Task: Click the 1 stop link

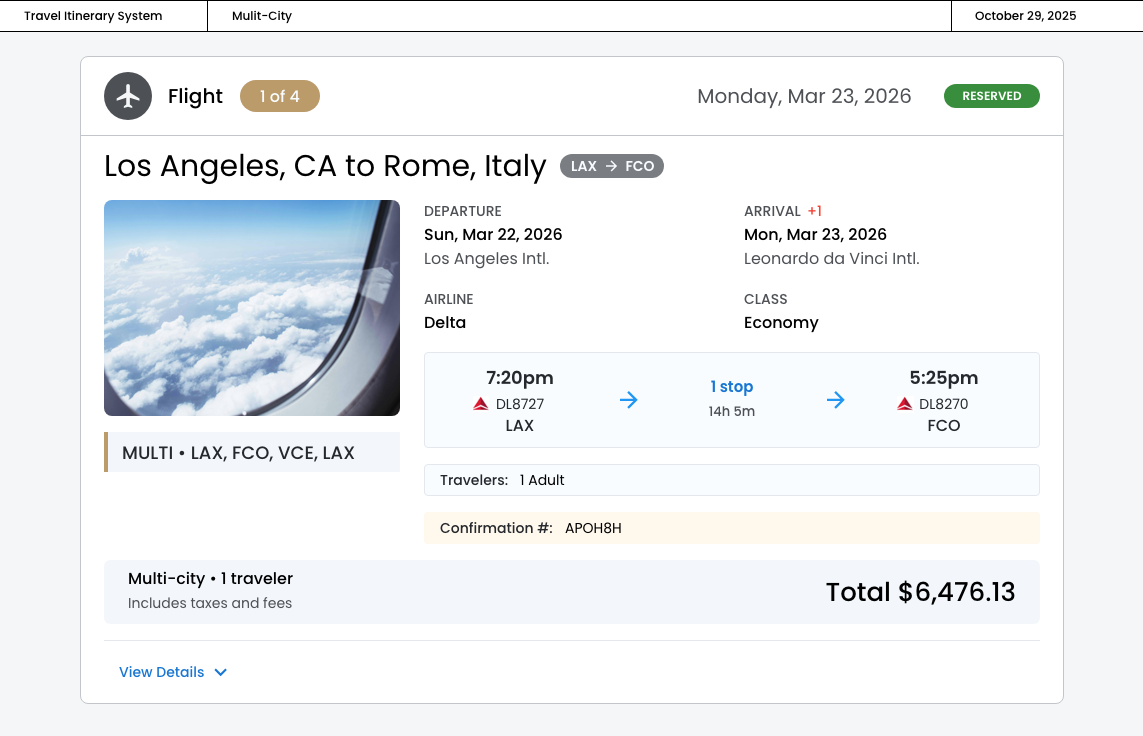Action: [732, 387]
